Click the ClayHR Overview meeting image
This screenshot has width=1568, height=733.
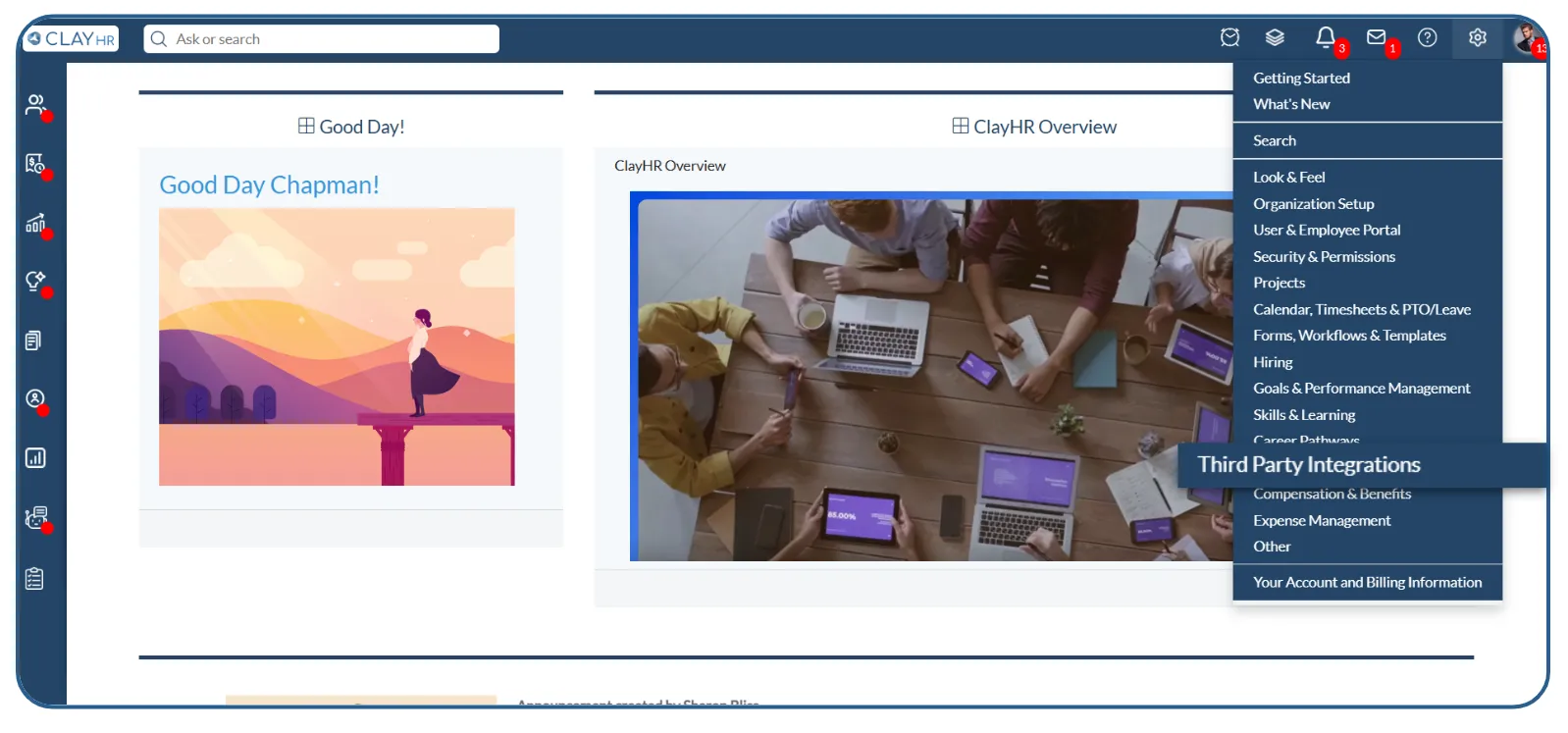931,377
